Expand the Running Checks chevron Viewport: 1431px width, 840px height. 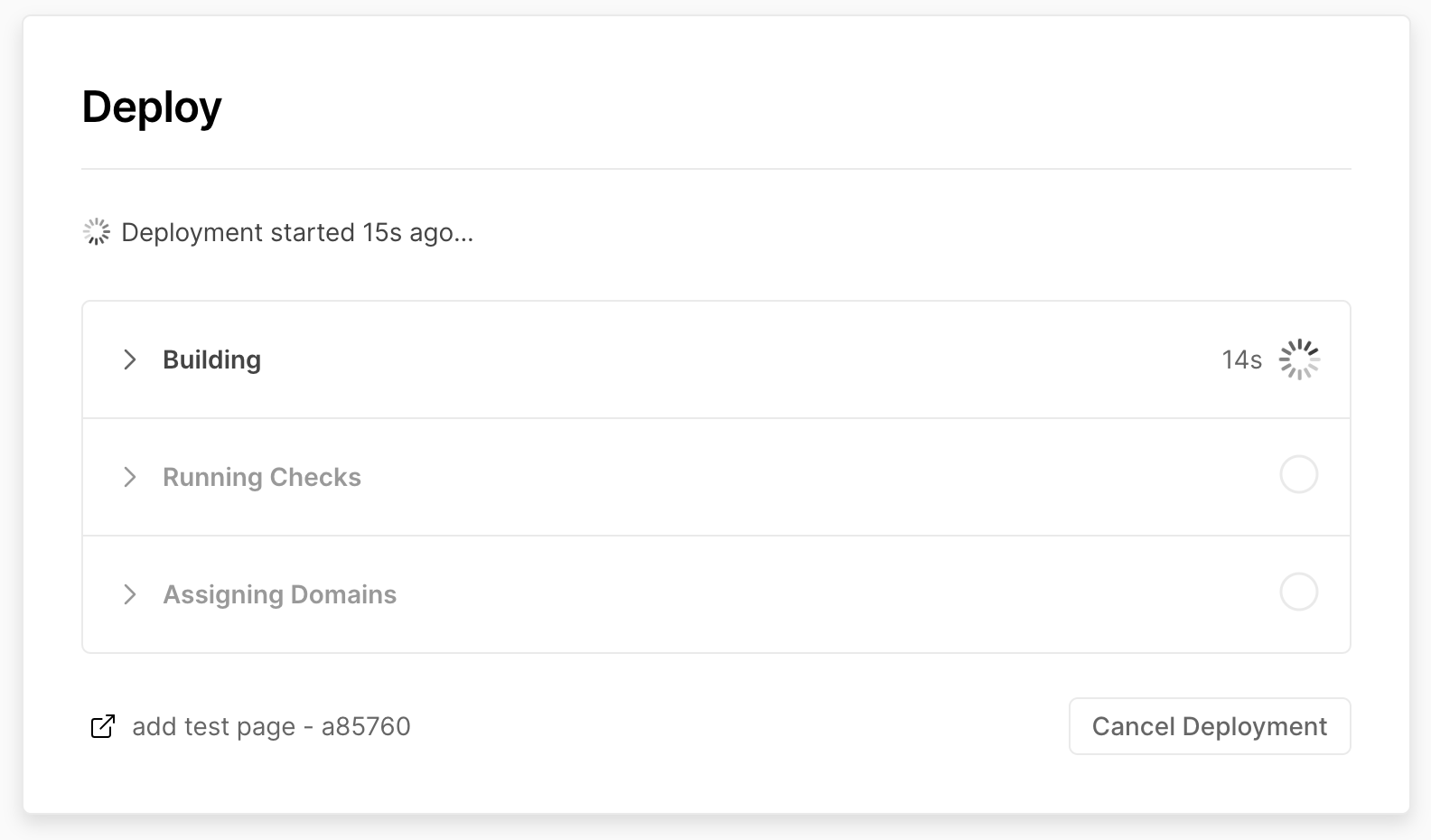(x=130, y=477)
